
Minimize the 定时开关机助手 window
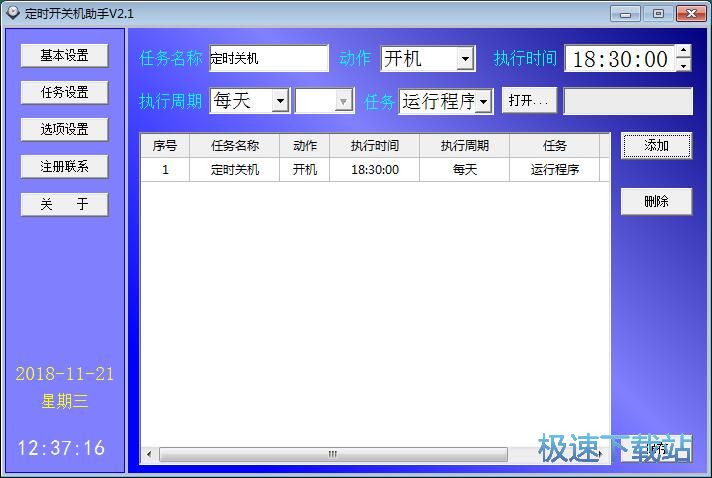(625, 14)
